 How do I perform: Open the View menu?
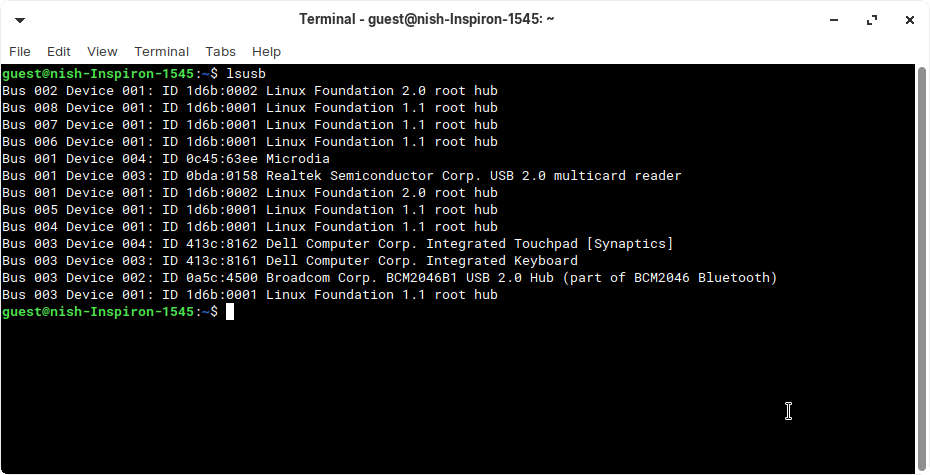point(102,52)
